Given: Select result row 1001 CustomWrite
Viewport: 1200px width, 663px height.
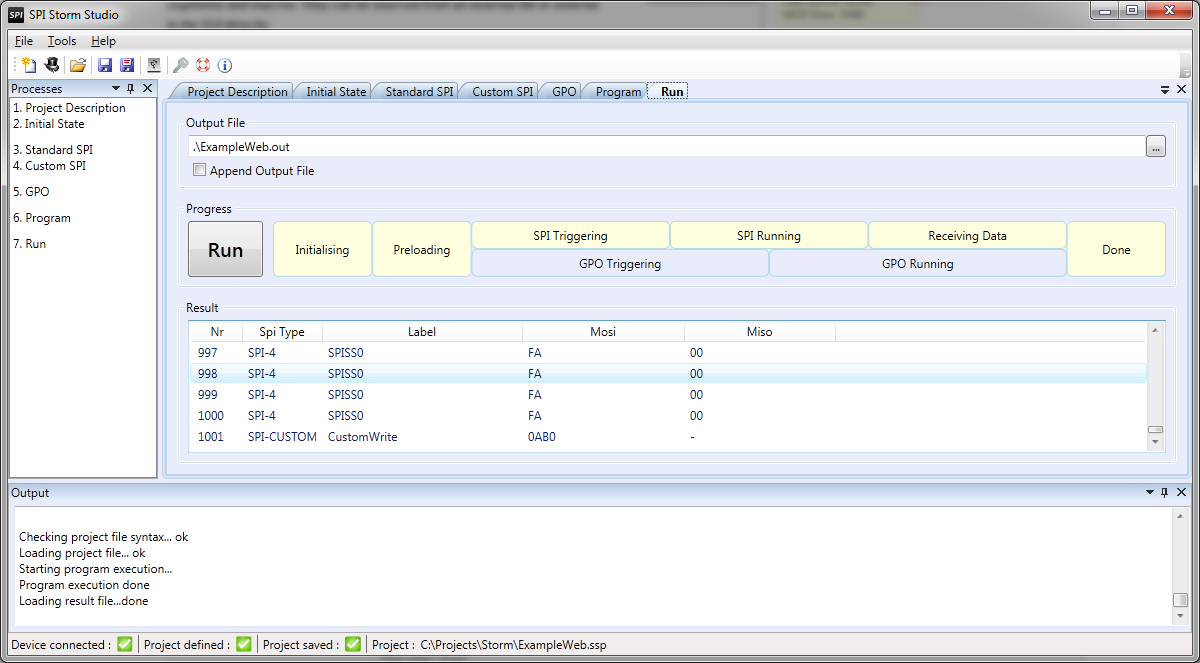Looking at the screenshot, I should (x=668, y=437).
